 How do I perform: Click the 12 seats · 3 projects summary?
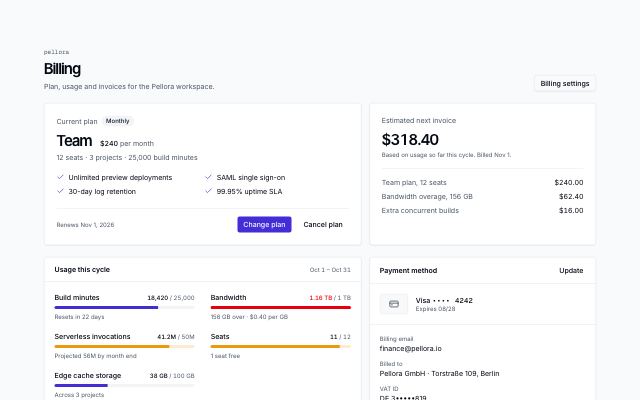127,158
